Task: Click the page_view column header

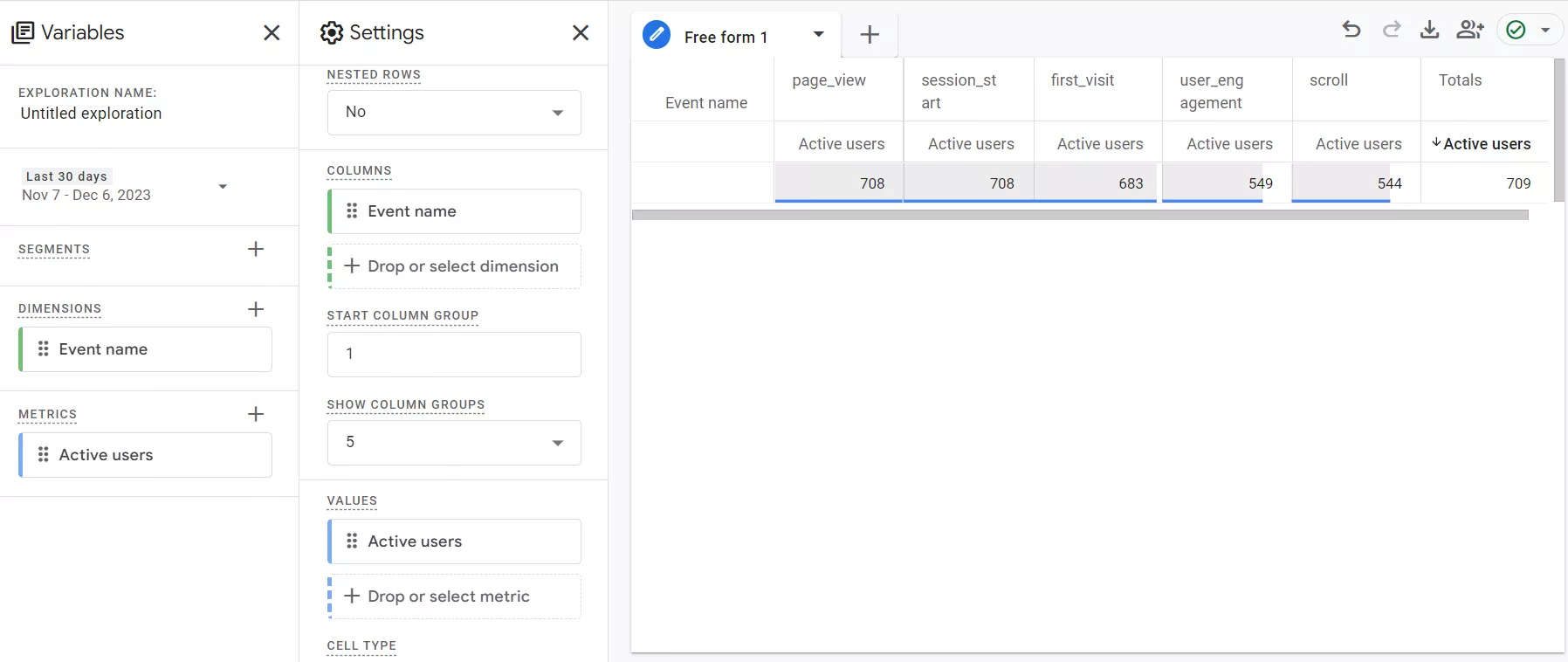Action: point(829,80)
